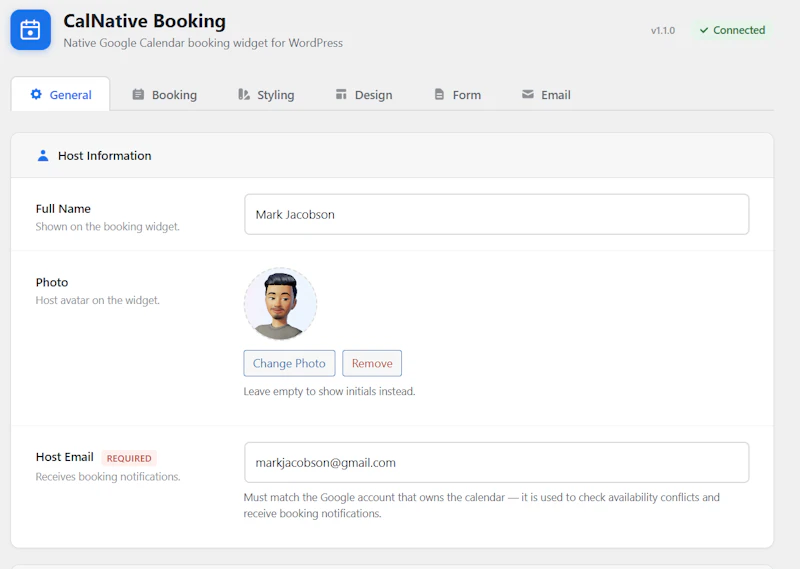800x569 pixels.
Task: Remove the host photo
Action: [372, 363]
